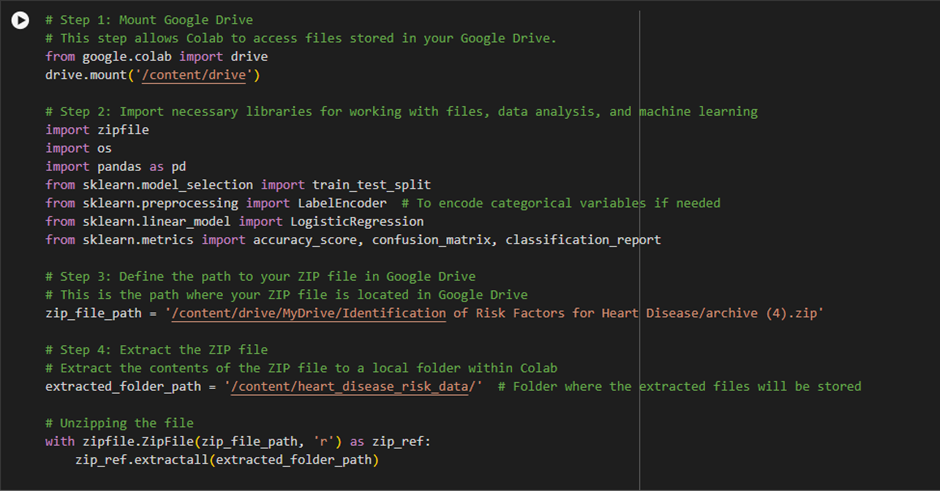Click the '/content/drive/MyDrive/Identification' underlined path

309,313
